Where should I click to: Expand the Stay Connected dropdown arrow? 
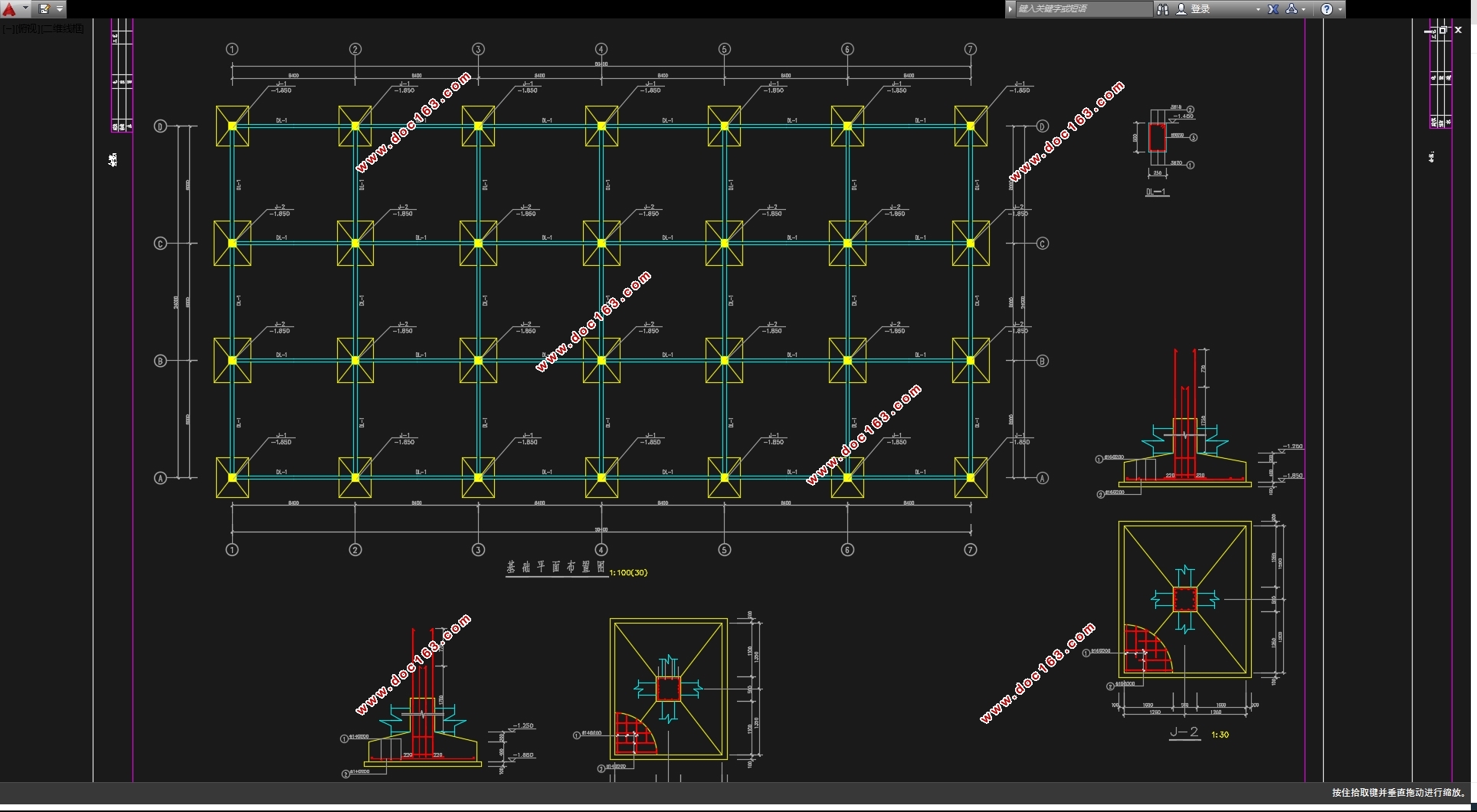coord(1304,9)
